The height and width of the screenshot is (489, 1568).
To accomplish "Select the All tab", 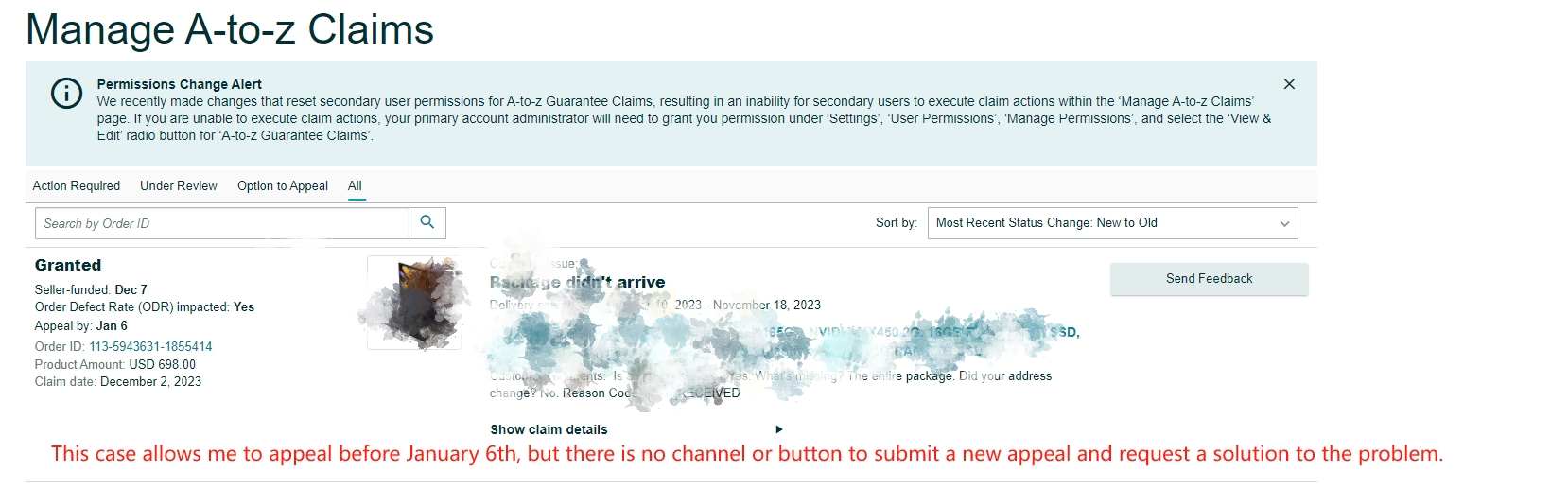I will click(x=355, y=186).
